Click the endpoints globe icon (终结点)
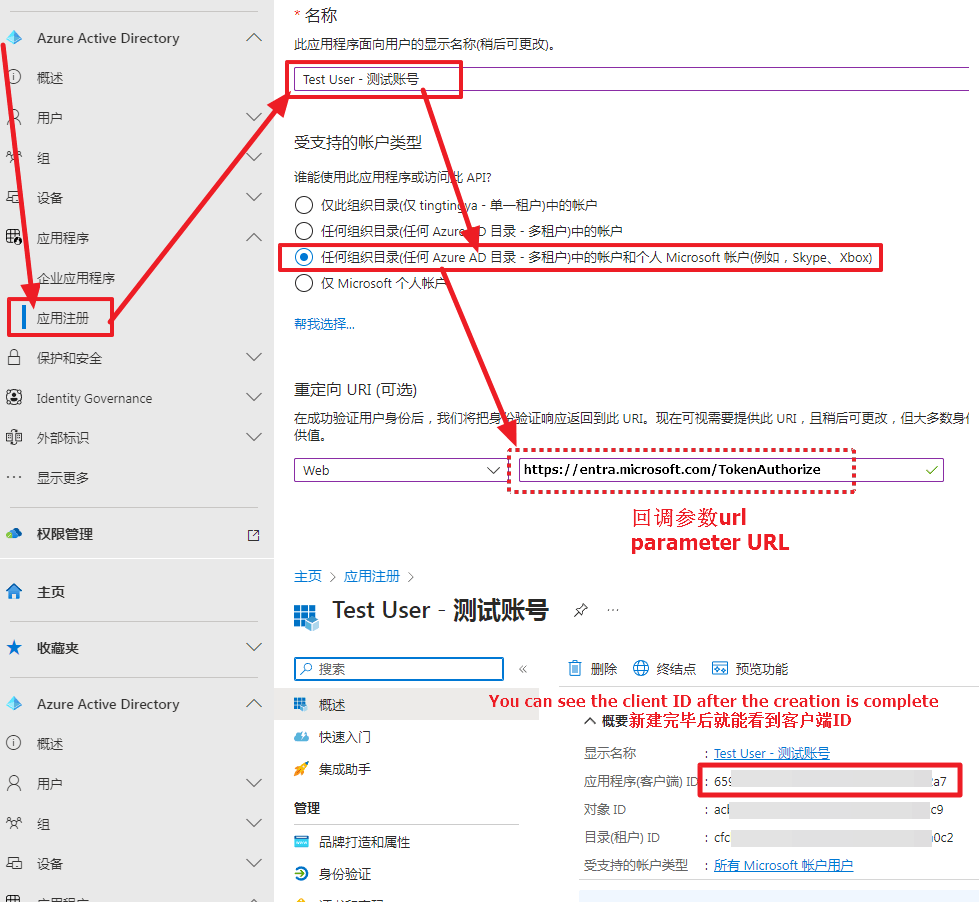Screen dimensions: 979x902 641,669
